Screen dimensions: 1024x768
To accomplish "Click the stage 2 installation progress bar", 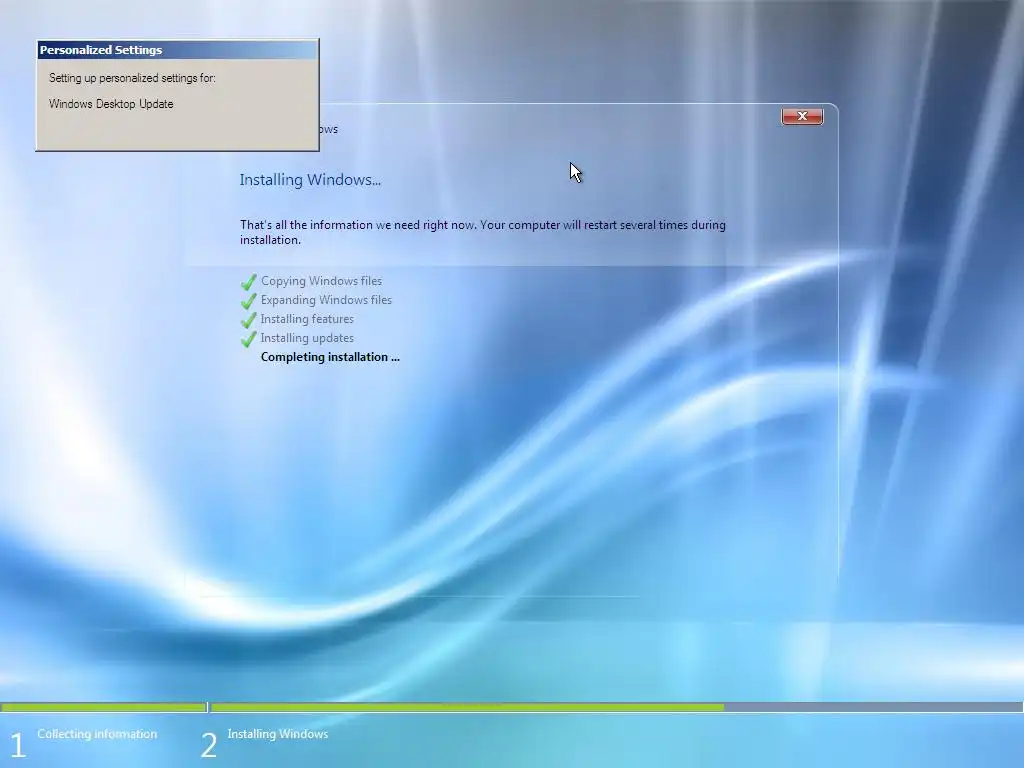I will (616, 707).
